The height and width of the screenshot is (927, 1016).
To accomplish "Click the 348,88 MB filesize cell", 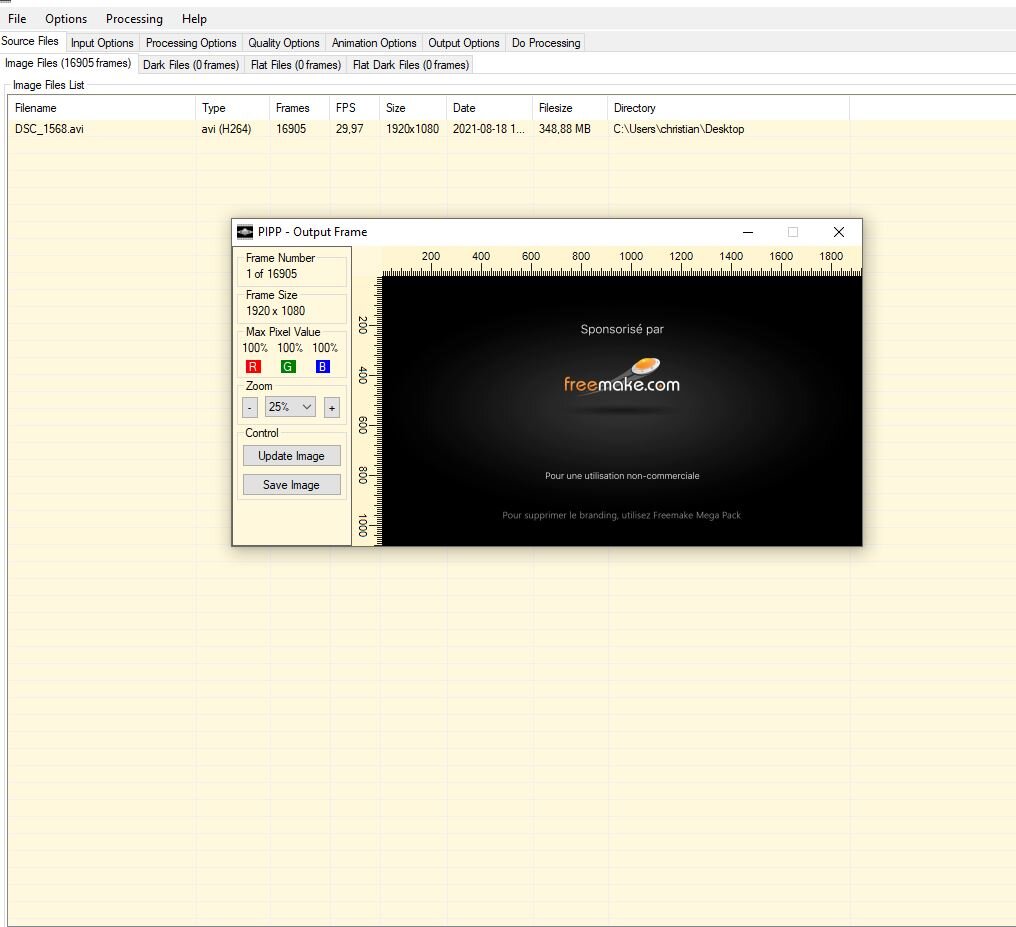I will point(564,129).
